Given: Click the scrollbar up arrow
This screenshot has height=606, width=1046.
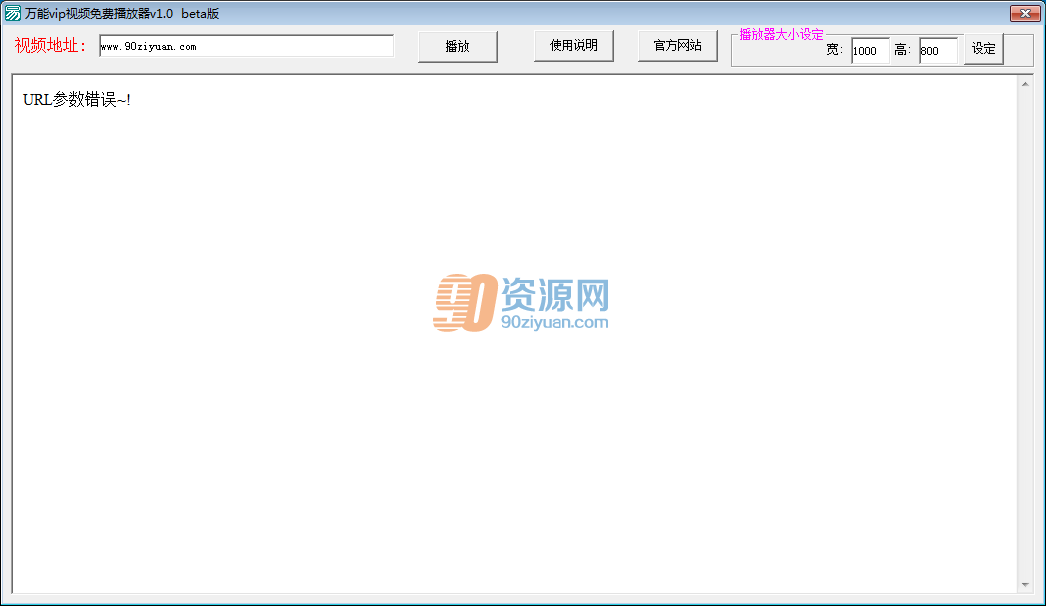Looking at the screenshot, I should [x=1025, y=84].
